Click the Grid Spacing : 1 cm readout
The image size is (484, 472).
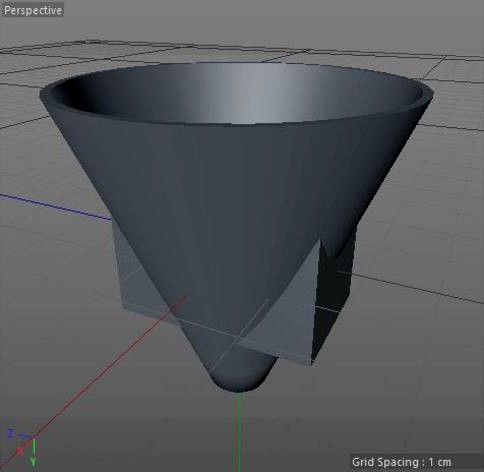coord(402,462)
